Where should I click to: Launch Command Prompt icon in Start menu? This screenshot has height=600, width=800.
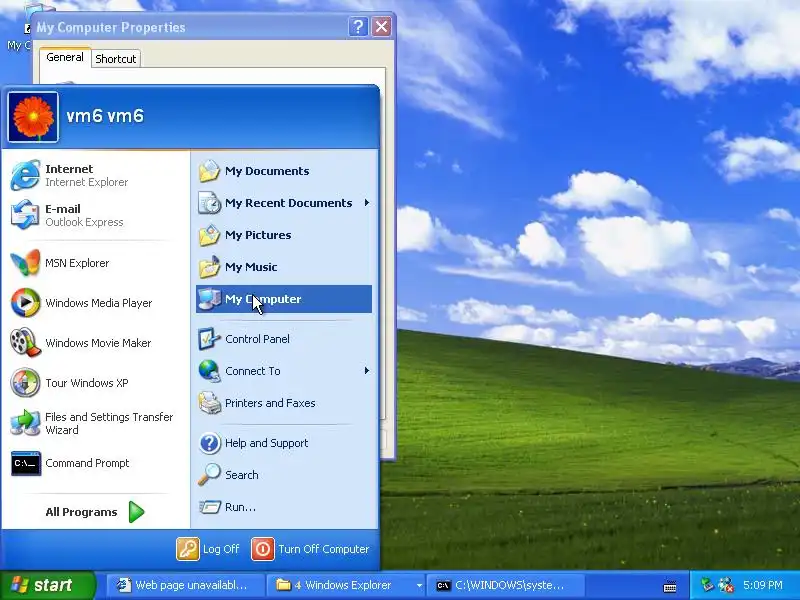click(26, 463)
